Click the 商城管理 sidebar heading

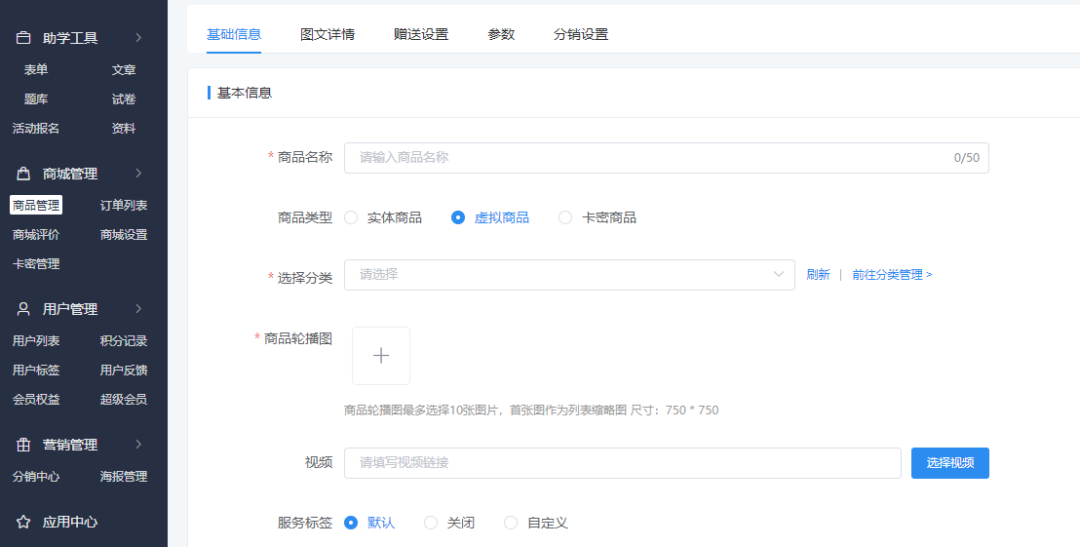pos(70,174)
